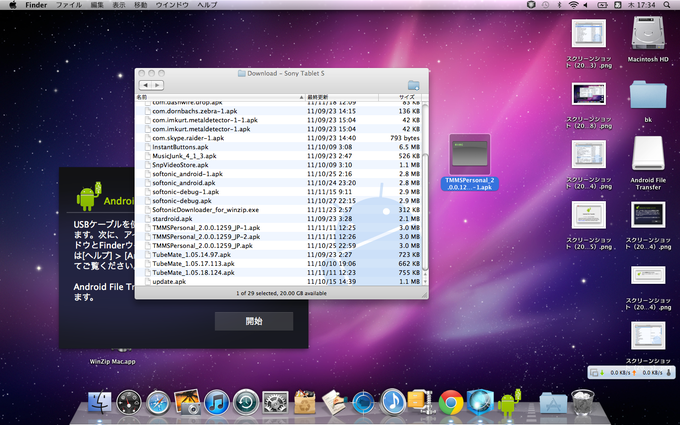Open the Trash in the Dock
Screen dimensions: 680x425
tap(582, 402)
